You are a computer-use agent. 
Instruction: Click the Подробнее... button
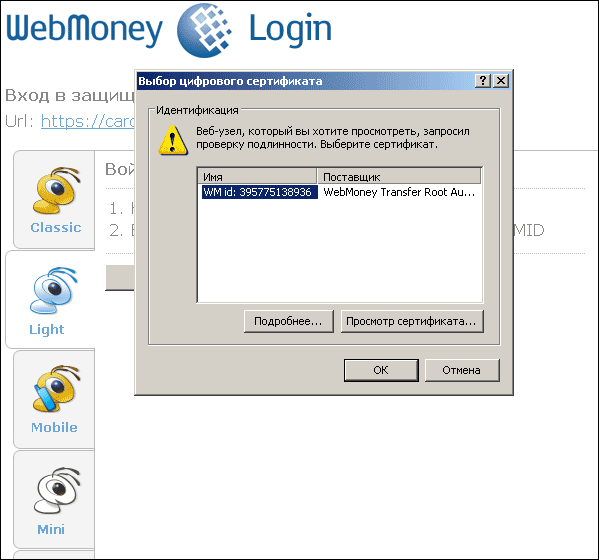pos(288,321)
